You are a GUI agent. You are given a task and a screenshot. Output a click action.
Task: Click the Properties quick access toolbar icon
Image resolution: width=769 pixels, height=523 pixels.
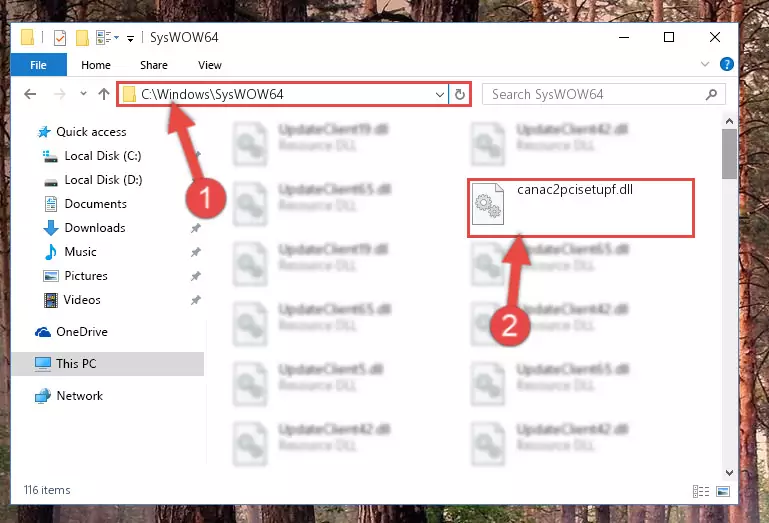[60, 38]
